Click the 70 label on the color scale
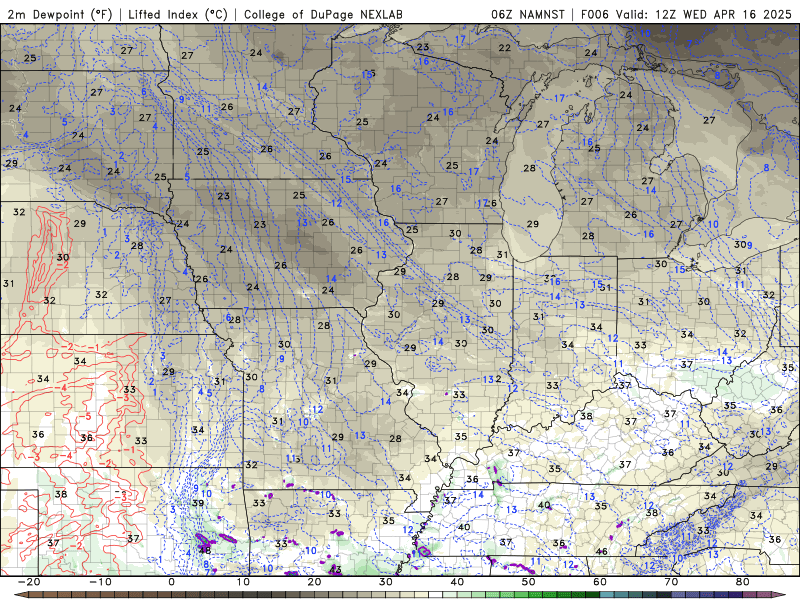800x600 pixels. 671,582
